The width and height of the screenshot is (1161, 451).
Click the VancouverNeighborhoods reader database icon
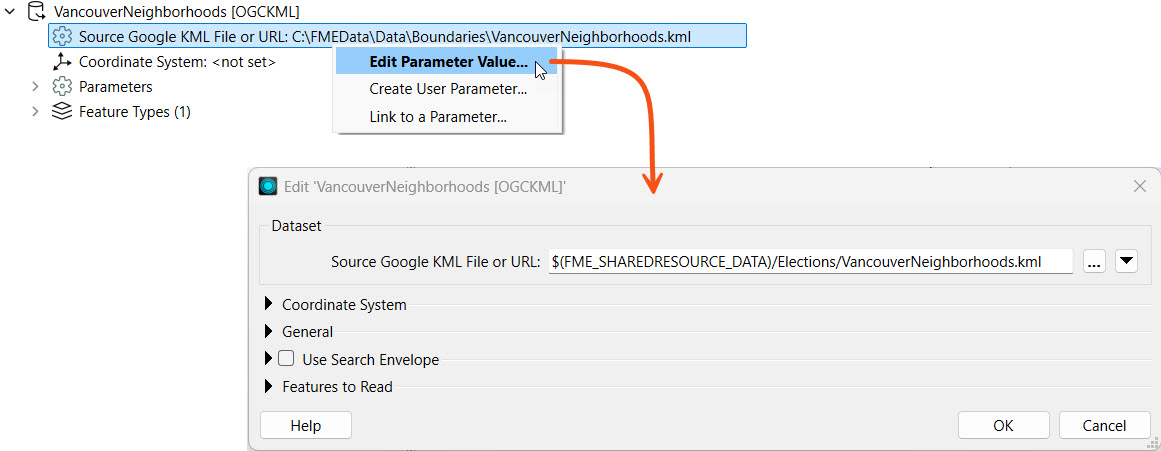(x=36, y=12)
